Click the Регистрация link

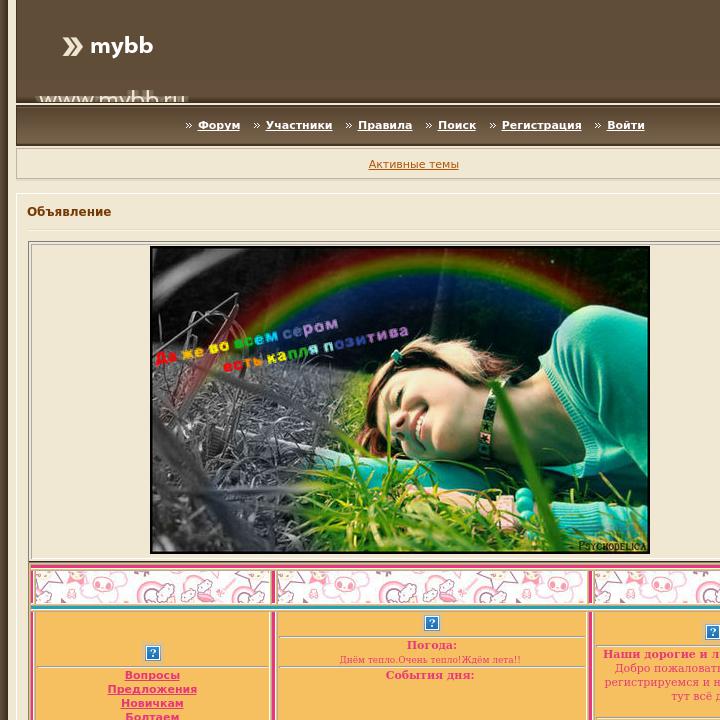[541, 125]
